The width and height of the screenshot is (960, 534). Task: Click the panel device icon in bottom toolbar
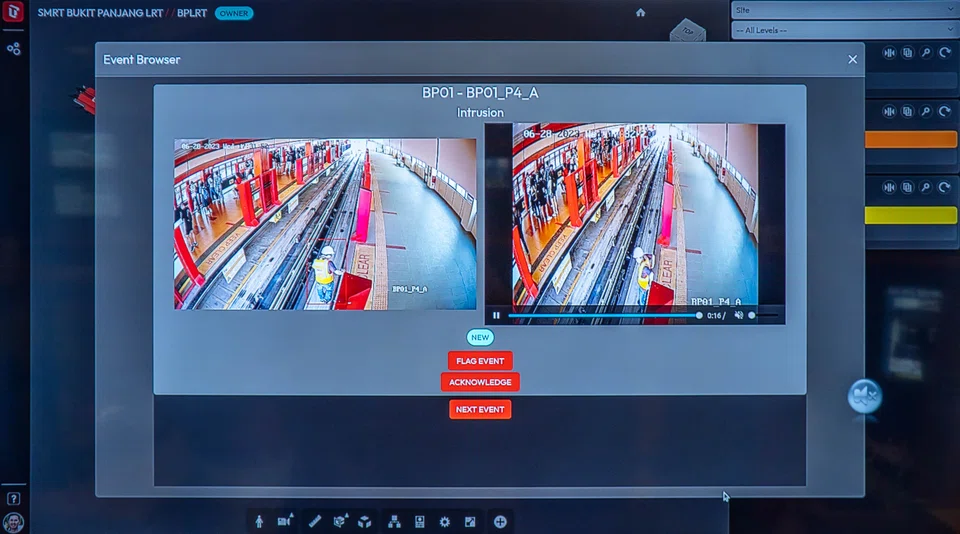(419, 521)
